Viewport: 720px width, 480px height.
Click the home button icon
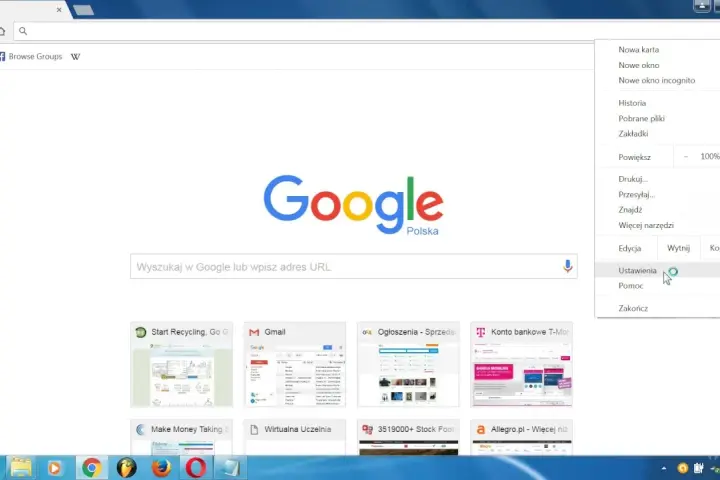[2, 31]
